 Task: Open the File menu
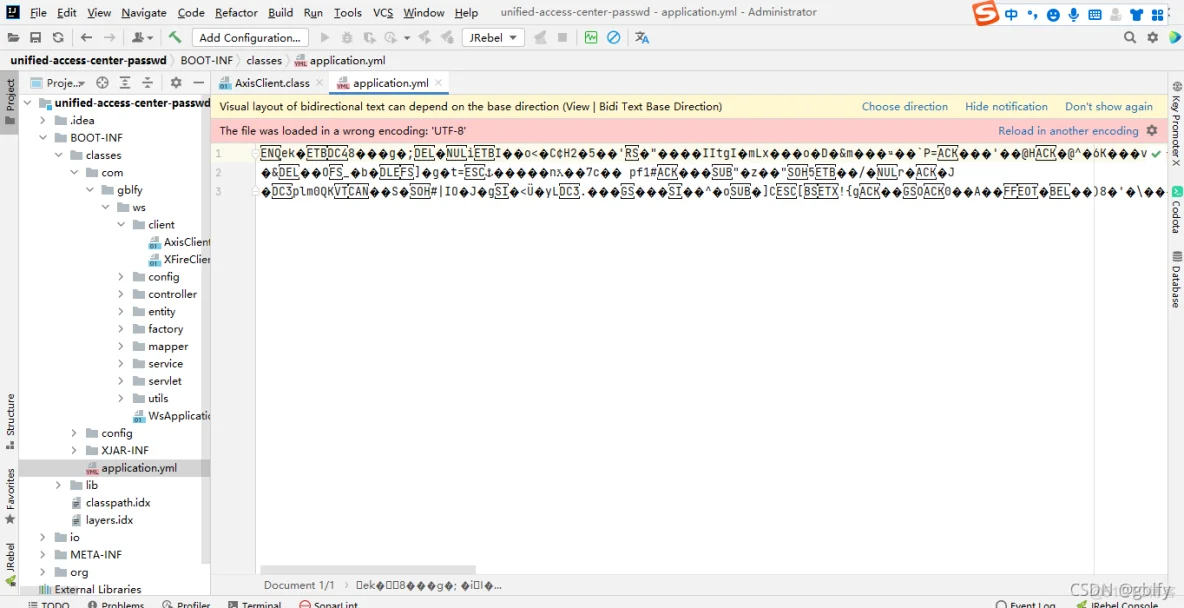tap(38, 13)
